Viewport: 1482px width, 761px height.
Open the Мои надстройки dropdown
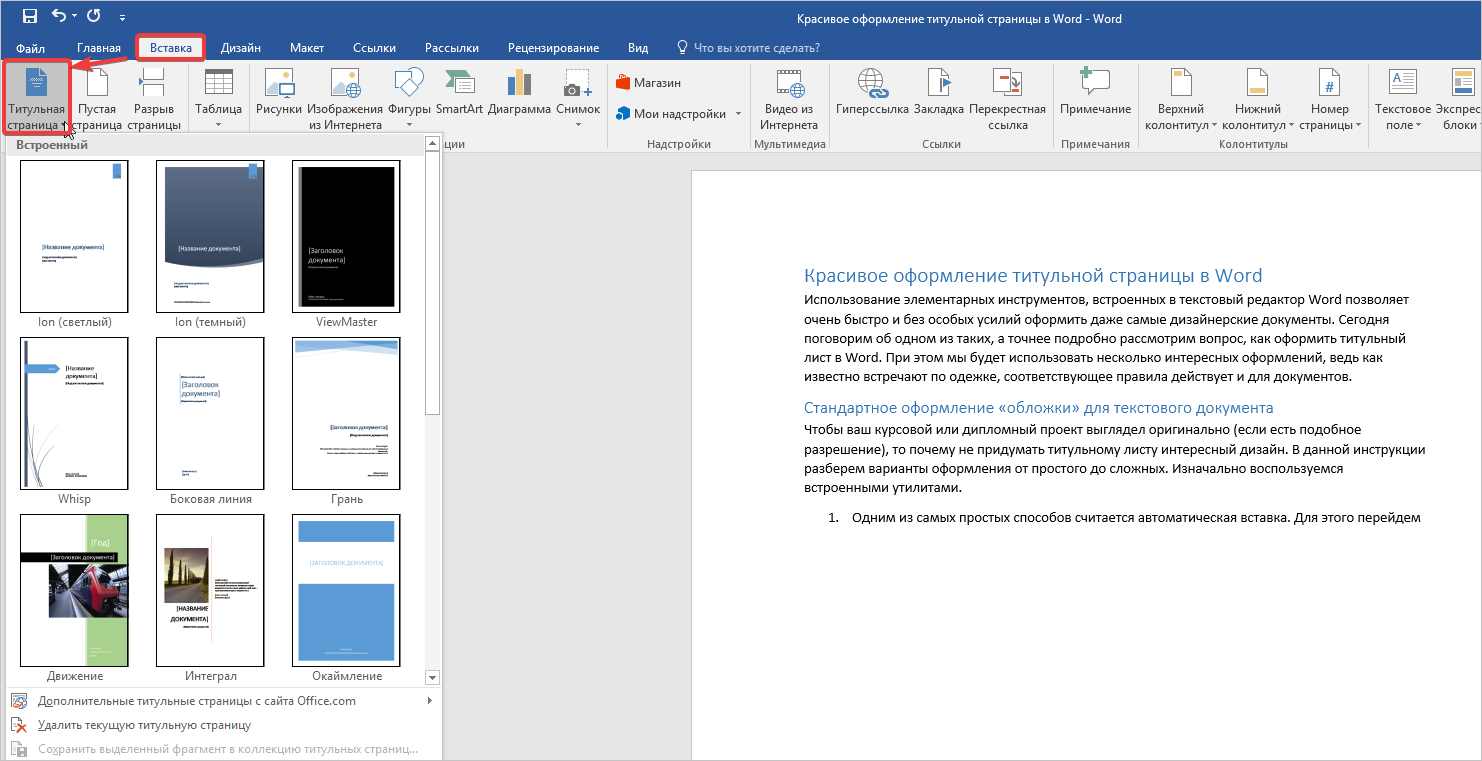[x=739, y=114]
